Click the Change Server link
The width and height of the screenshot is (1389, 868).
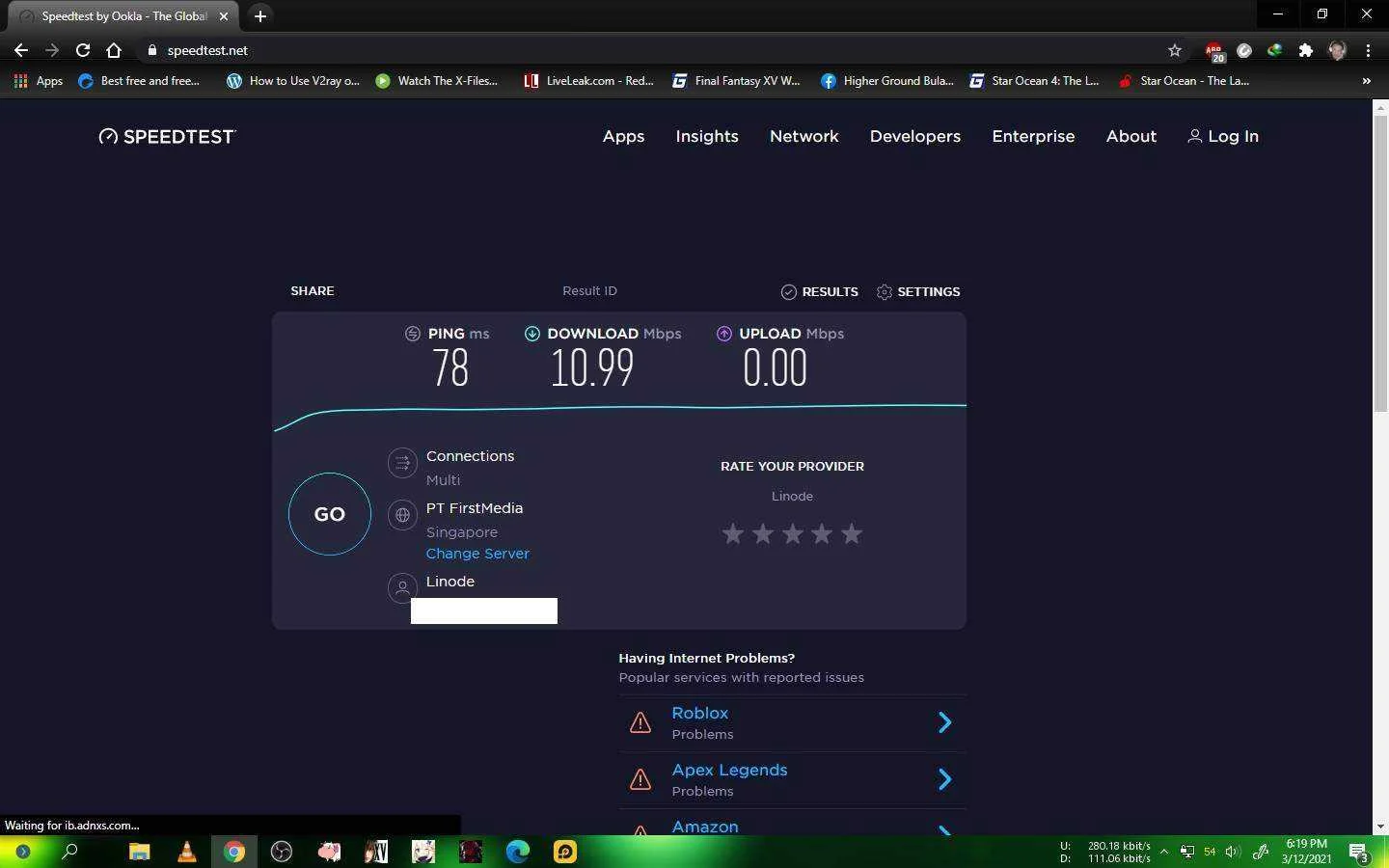(x=477, y=554)
